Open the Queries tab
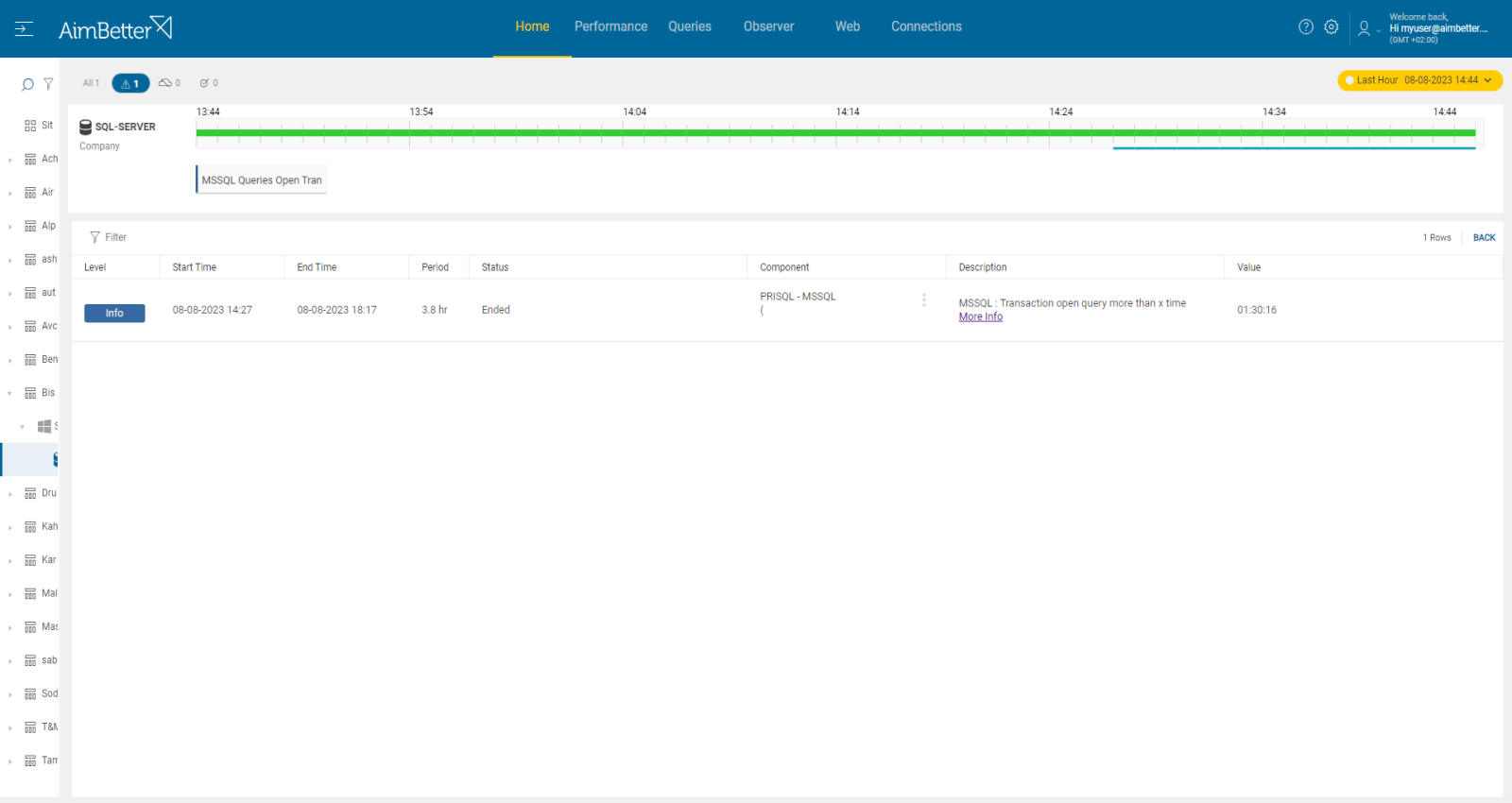The width and height of the screenshot is (1512, 803). click(x=690, y=26)
